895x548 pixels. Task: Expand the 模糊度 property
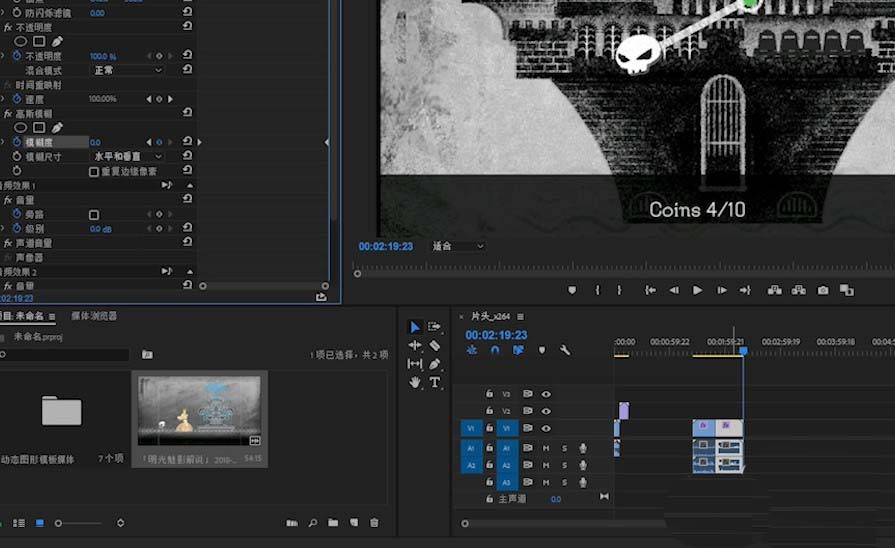pyautogui.click(x=3, y=142)
